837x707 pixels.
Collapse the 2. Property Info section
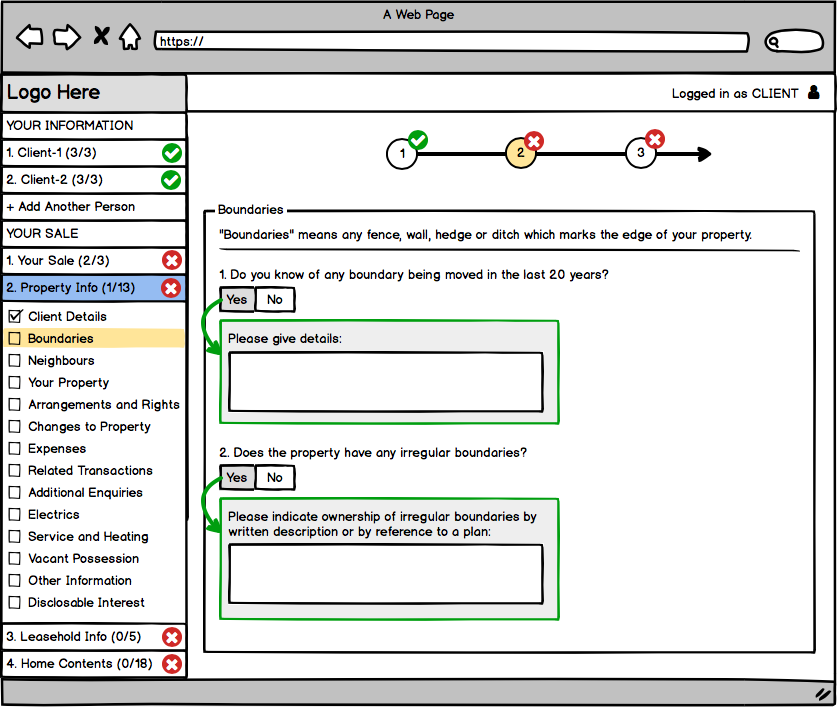click(x=78, y=288)
